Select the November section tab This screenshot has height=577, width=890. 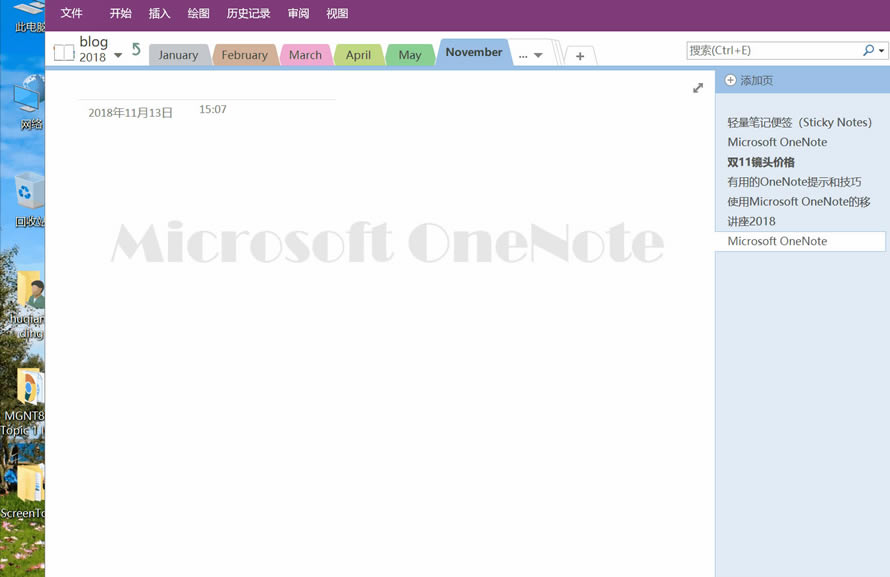(474, 52)
